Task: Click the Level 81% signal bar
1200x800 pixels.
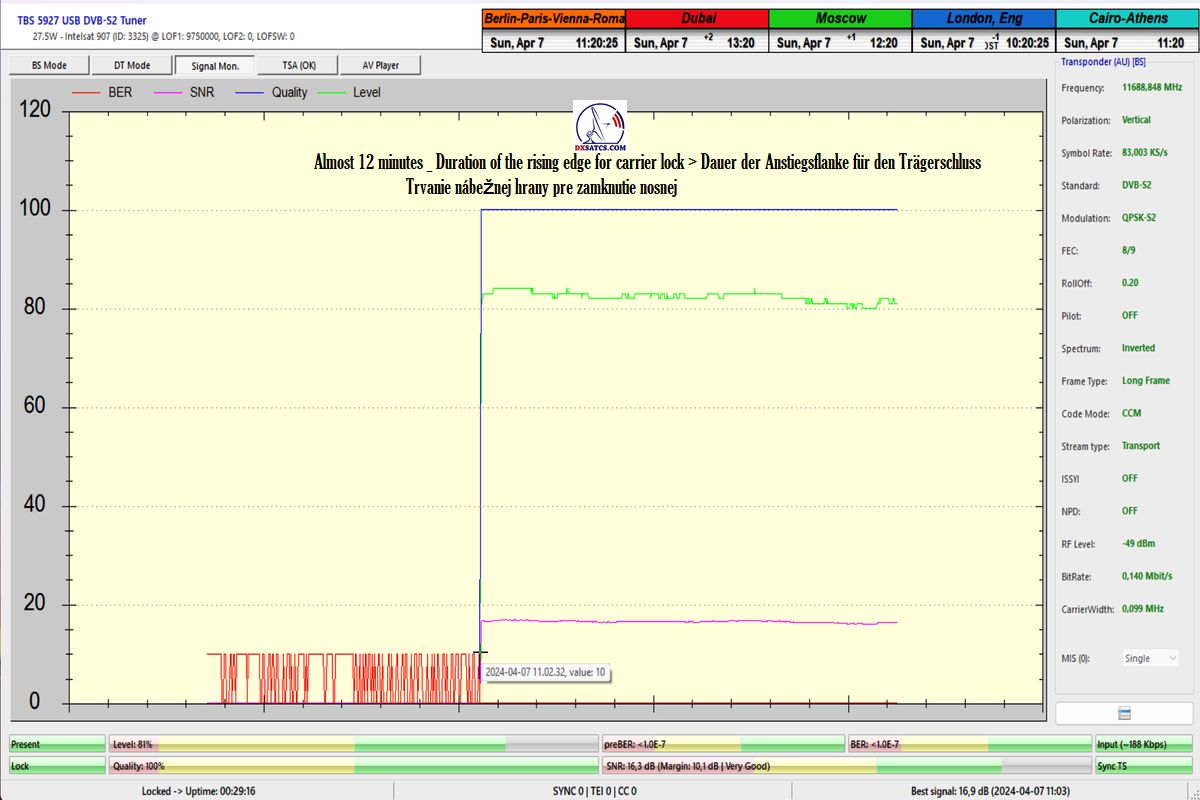Action: click(353, 744)
